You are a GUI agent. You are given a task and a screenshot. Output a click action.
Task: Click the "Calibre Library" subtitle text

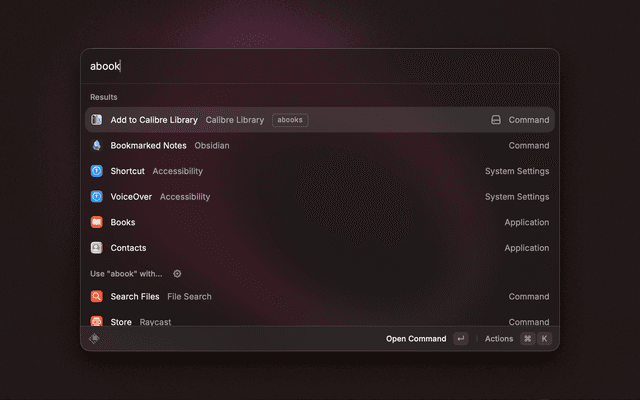(235, 120)
